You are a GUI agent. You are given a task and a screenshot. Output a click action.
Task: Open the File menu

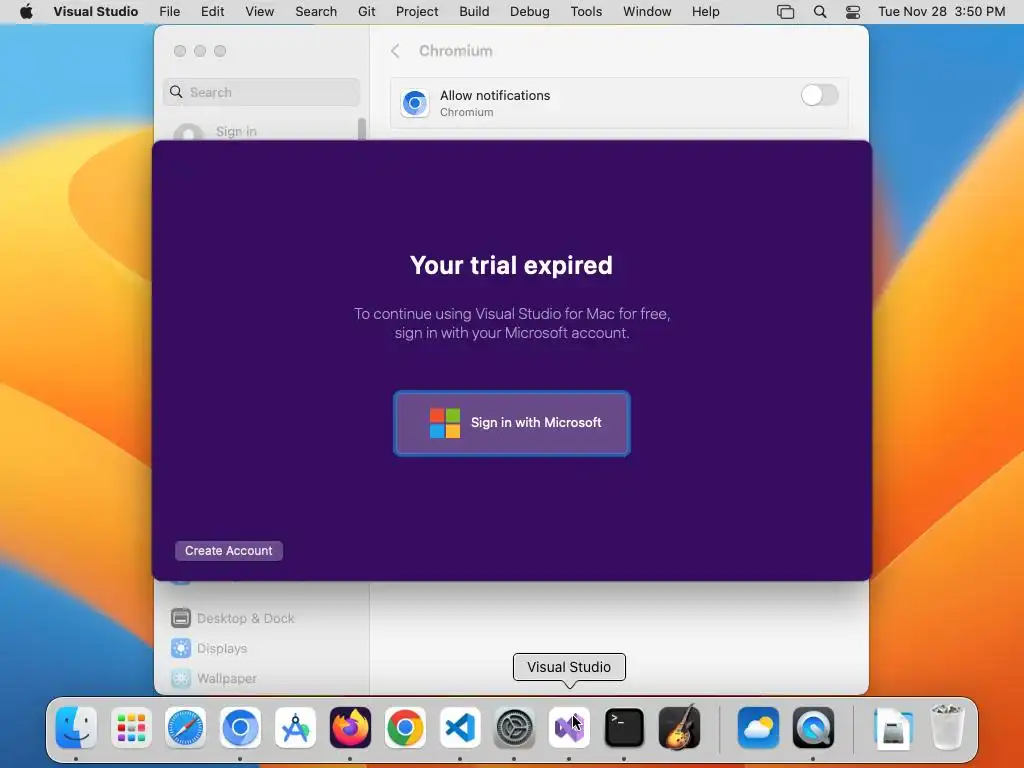click(170, 11)
